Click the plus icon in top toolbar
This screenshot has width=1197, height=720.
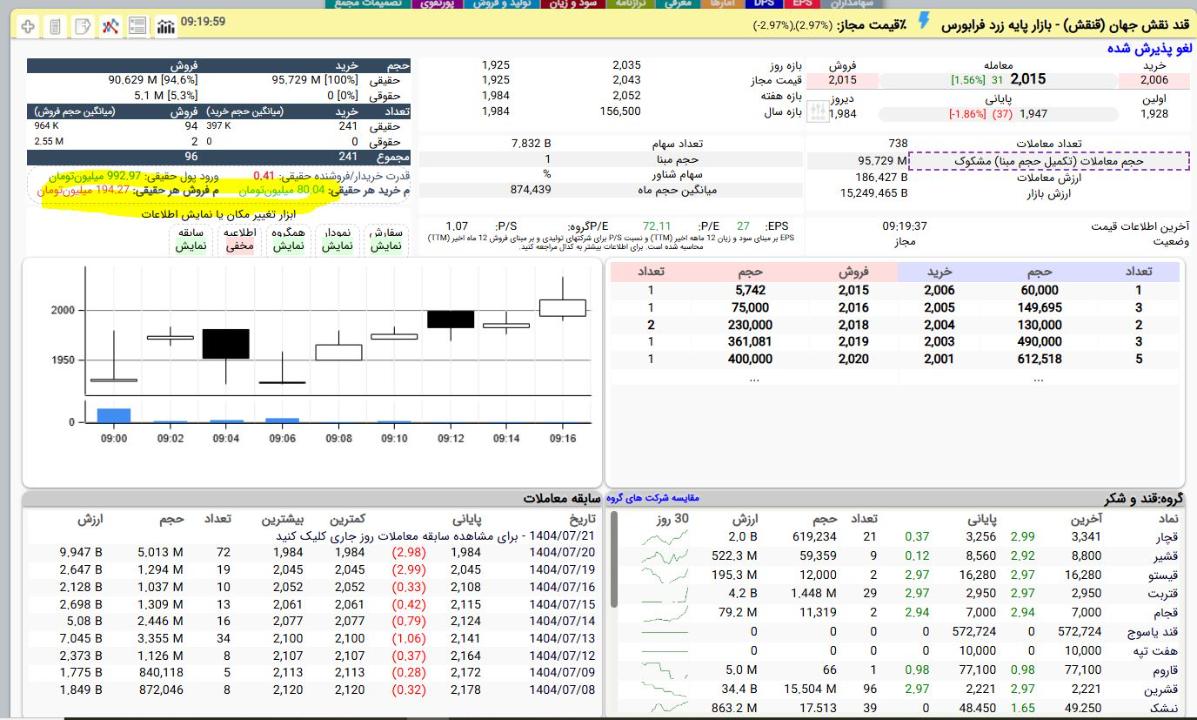pyautogui.click(x=28, y=23)
